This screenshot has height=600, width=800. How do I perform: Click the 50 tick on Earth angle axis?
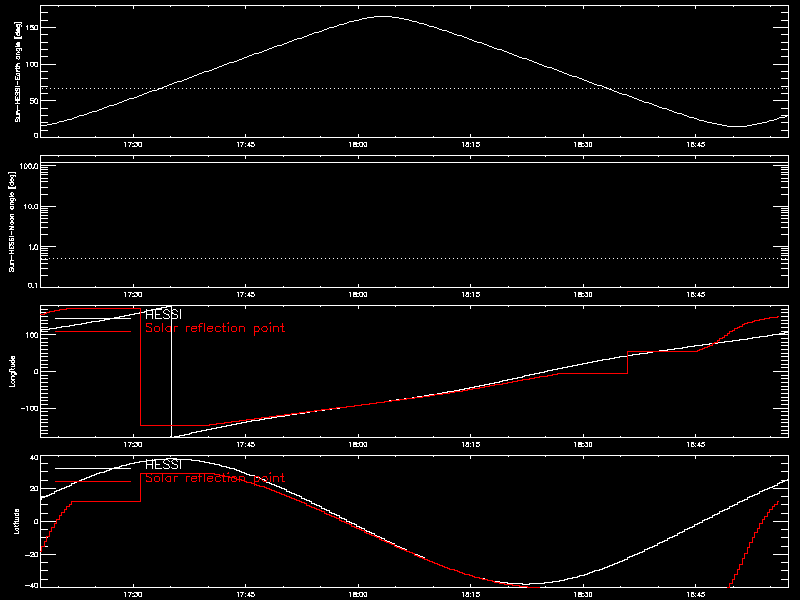(x=34, y=101)
